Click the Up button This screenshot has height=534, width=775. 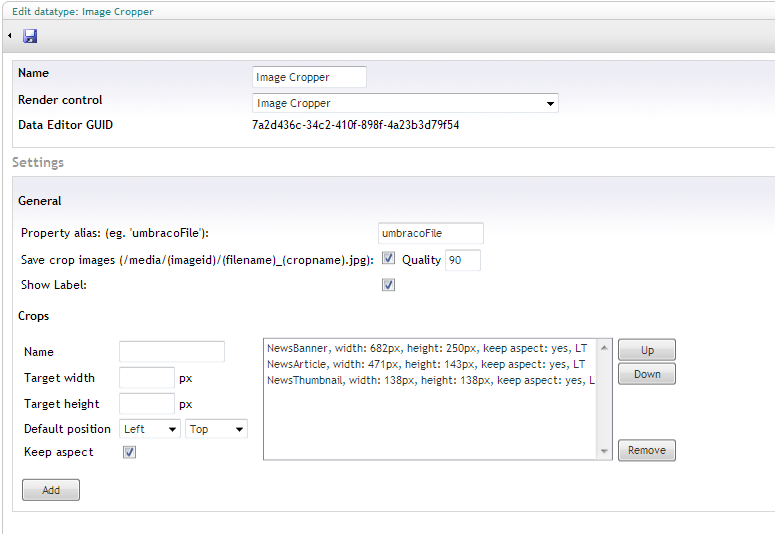646,350
